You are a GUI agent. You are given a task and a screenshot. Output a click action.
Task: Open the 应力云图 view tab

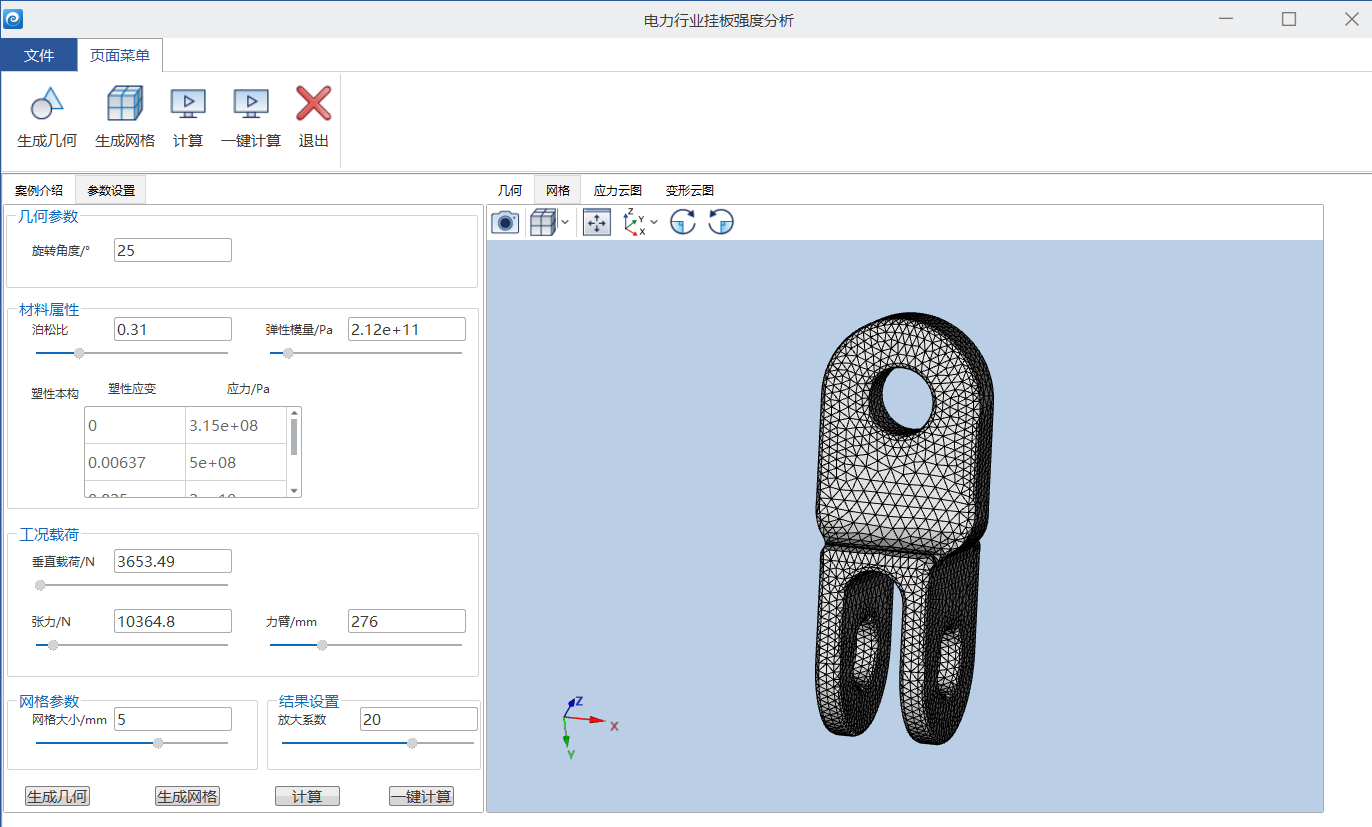(x=618, y=190)
